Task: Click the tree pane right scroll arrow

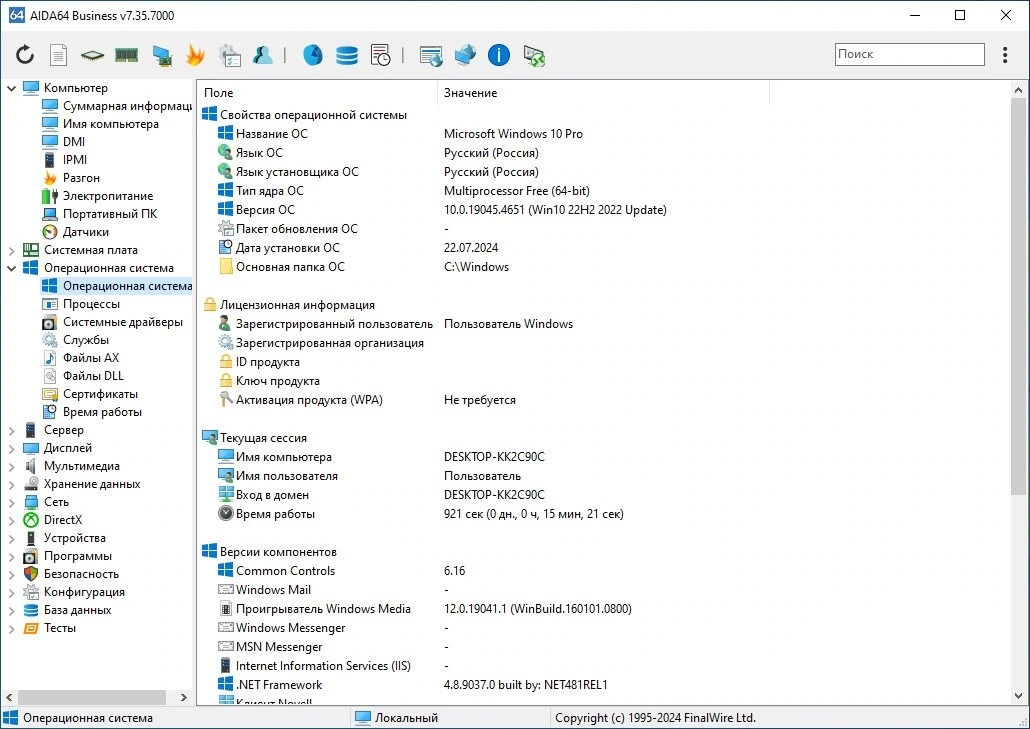Action: (x=183, y=697)
